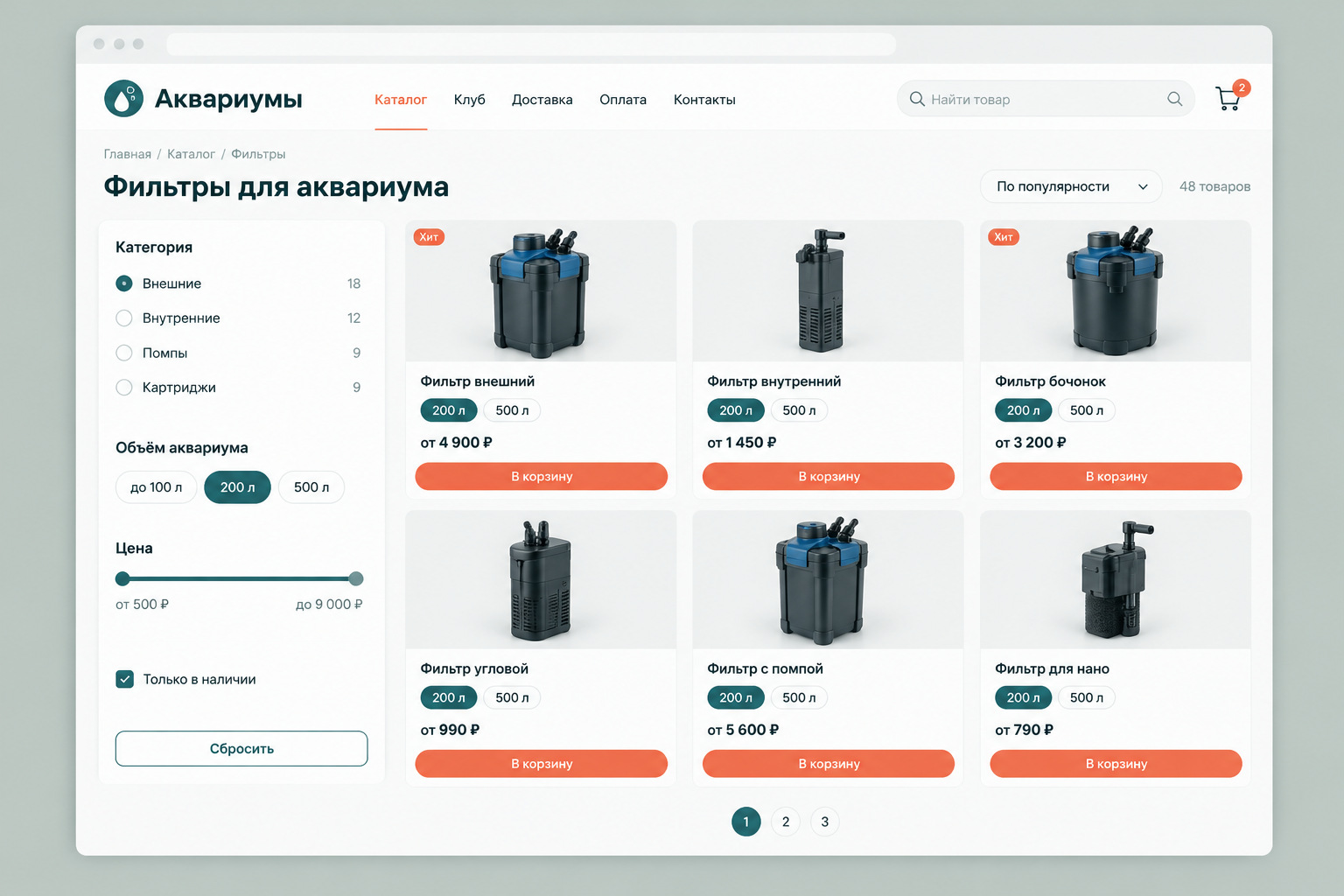This screenshot has height=896, width=1344.
Task: Open the shopping cart icon
Action: tap(1228, 100)
